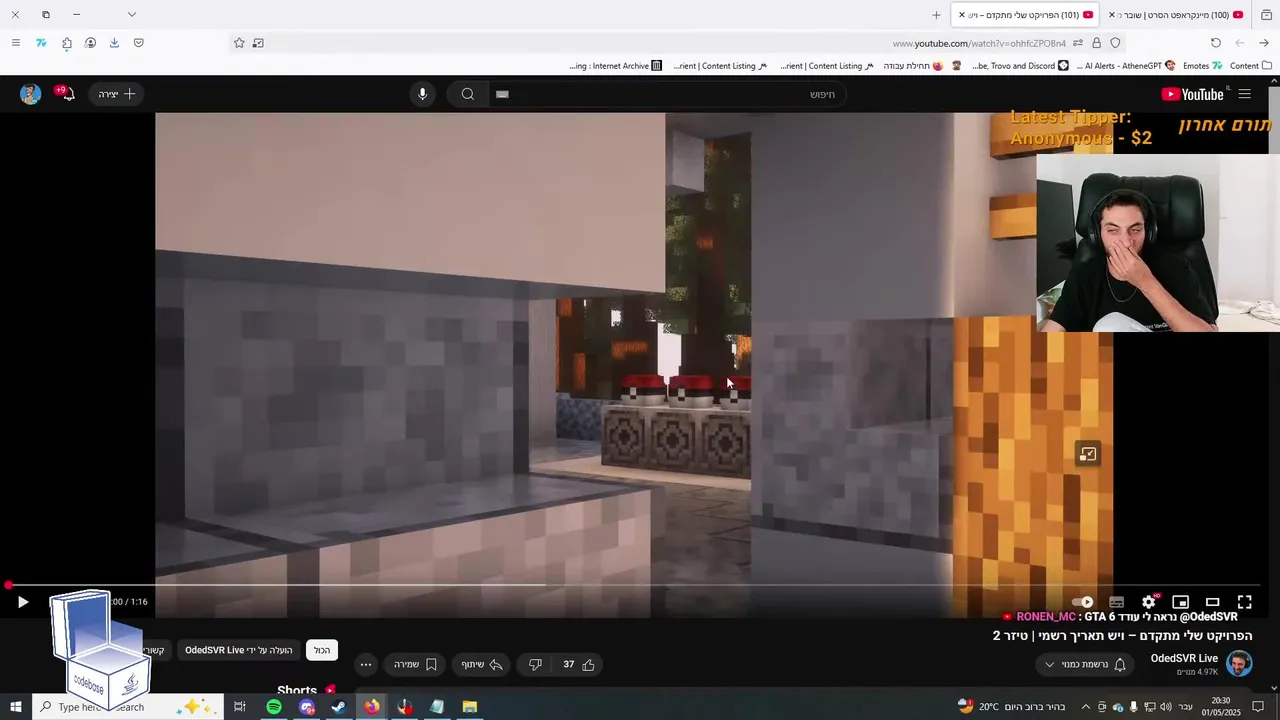Go to YouTube home via logo
This screenshot has height=720, width=1280.
(1192, 94)
